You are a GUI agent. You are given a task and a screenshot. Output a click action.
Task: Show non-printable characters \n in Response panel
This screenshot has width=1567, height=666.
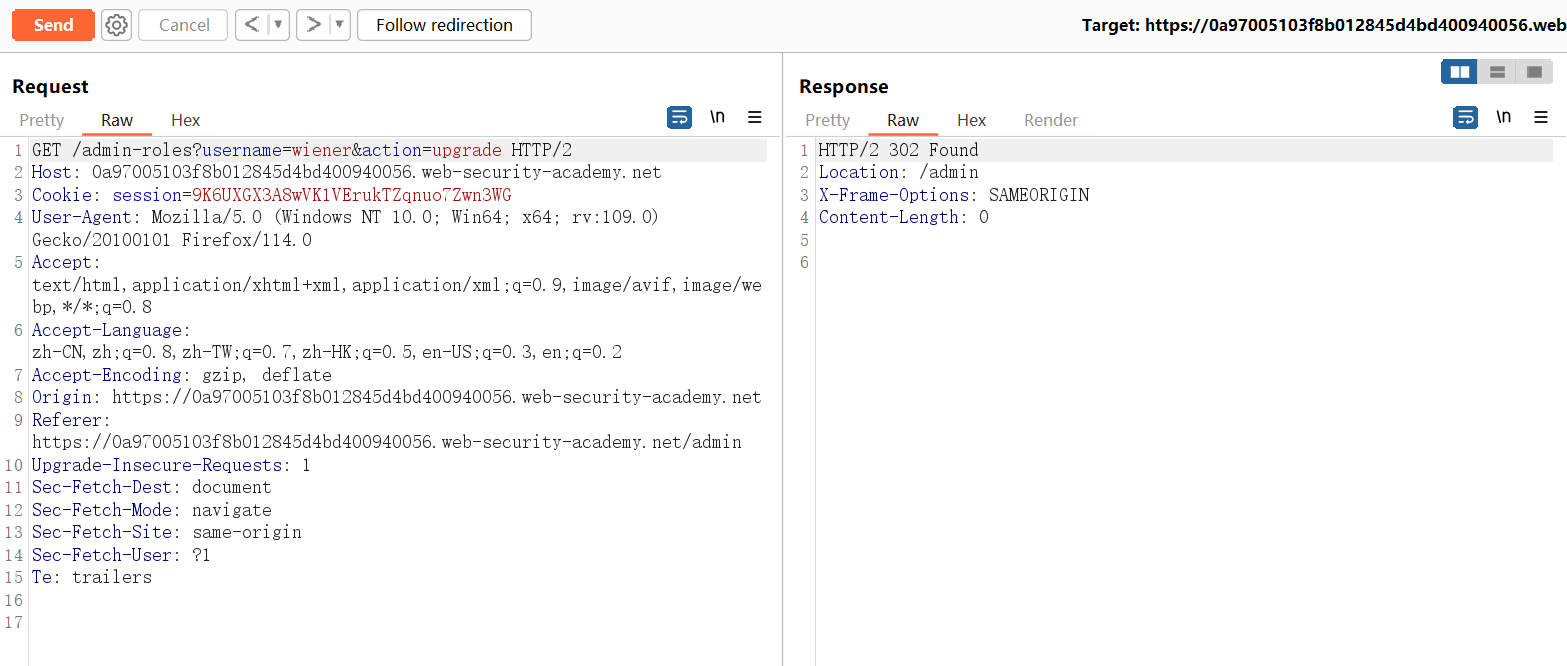point(1503,117)
